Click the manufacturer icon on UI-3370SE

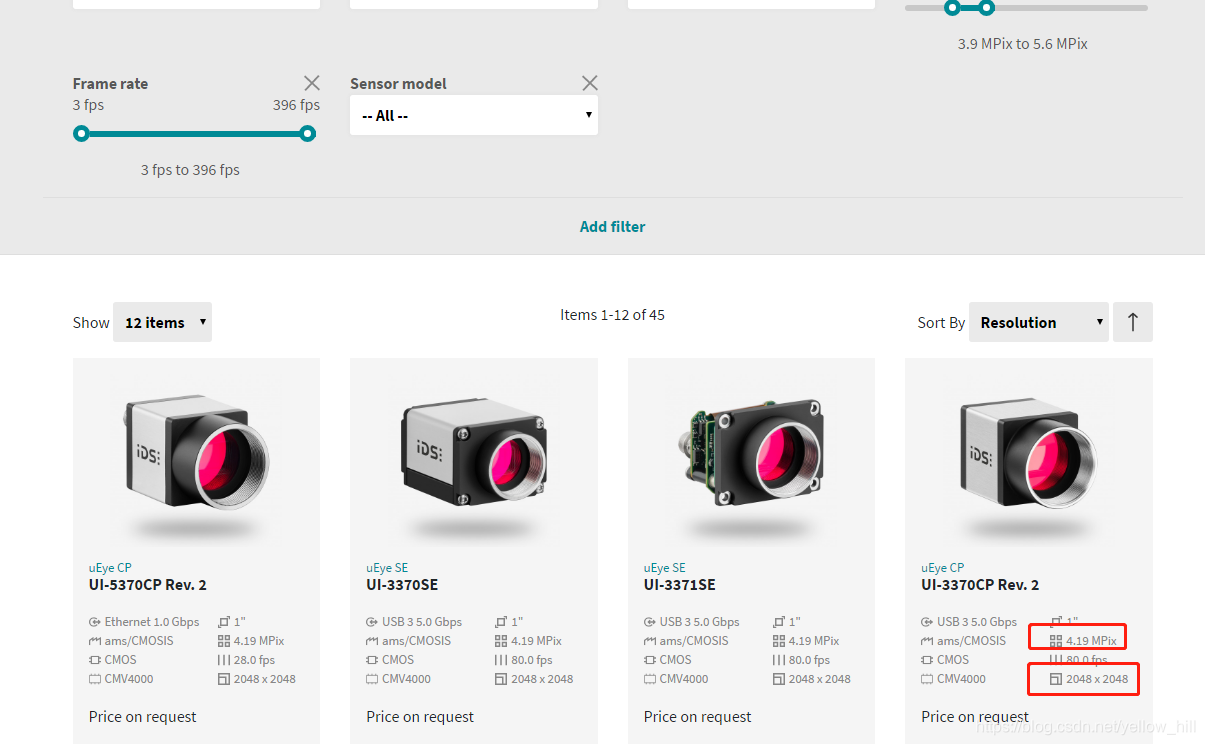pyautogui.click(x=372, y=641)
